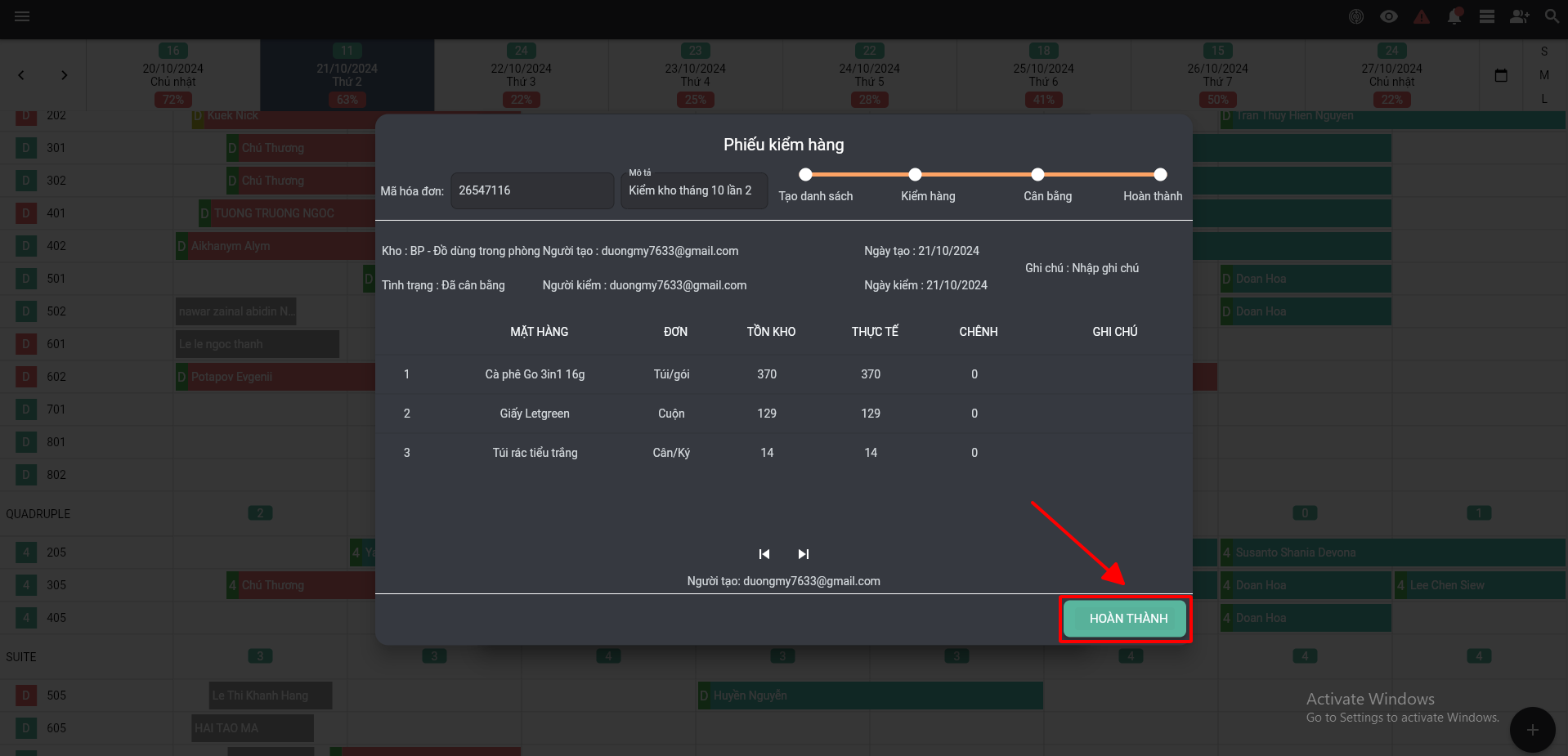
Task: Open Susanto Shania Devona booking
Action: pos(1392,552)
